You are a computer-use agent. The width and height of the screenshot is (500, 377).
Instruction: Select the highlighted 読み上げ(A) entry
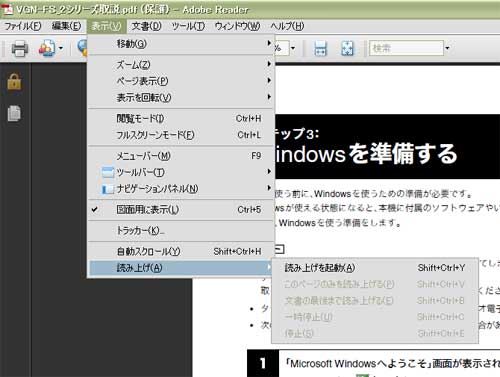point(181,268)
